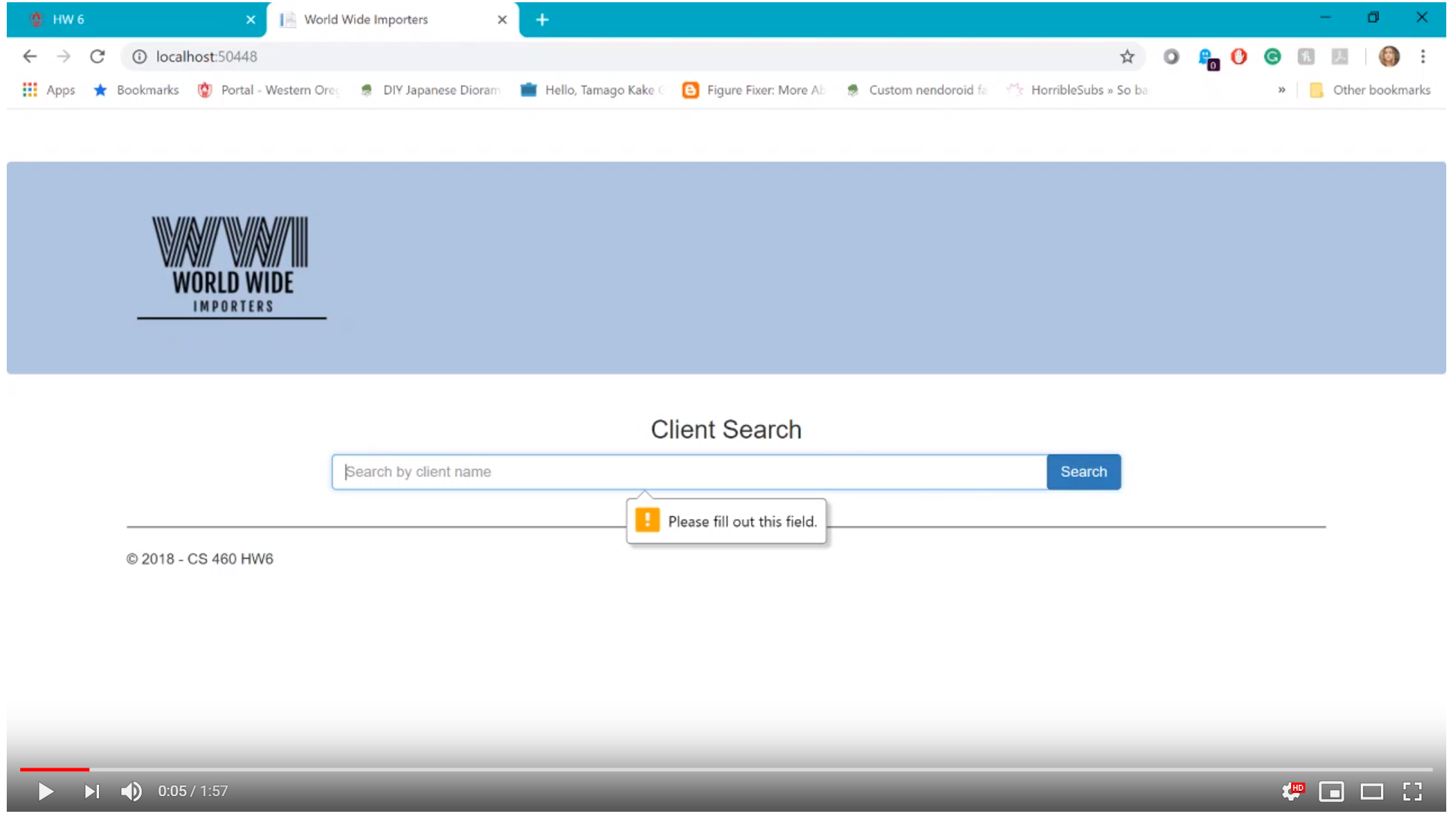Open the Chrome profile avatar
Viewport: 1456px width, 817px height.
click(1389, 56)
